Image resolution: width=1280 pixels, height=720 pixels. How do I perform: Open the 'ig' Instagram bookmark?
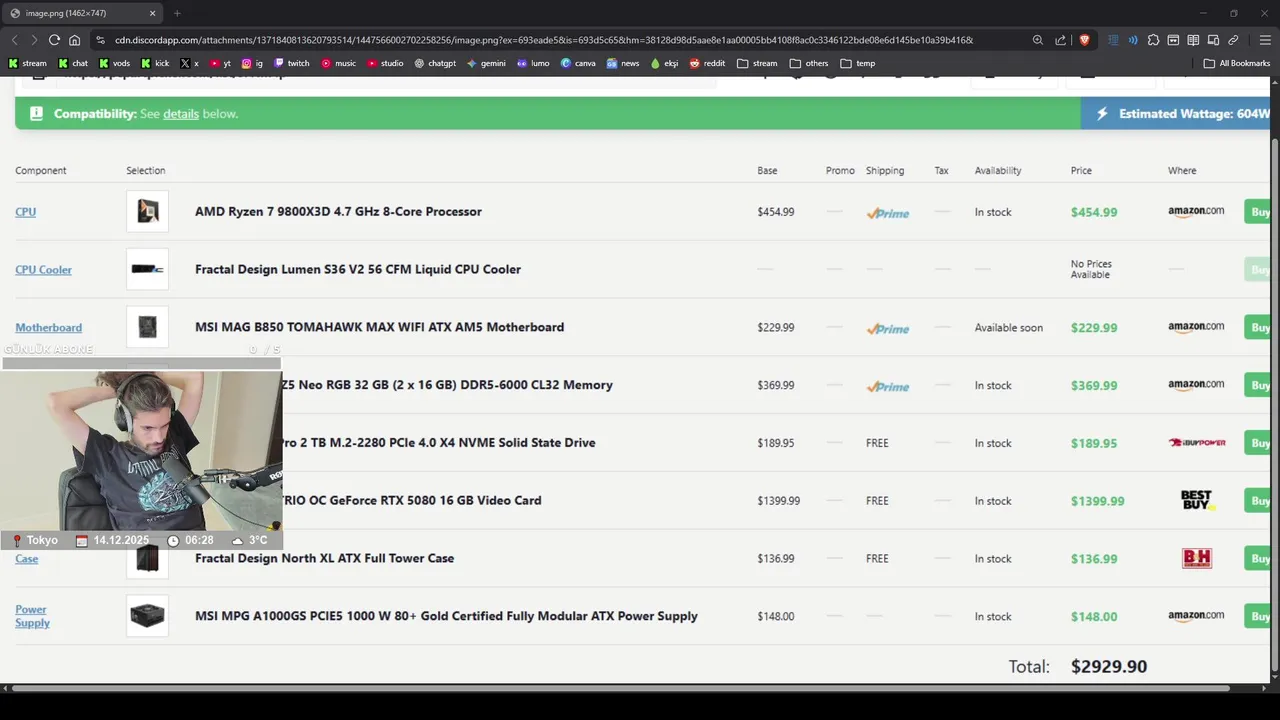pyautogui.click(x=252, y=63)
